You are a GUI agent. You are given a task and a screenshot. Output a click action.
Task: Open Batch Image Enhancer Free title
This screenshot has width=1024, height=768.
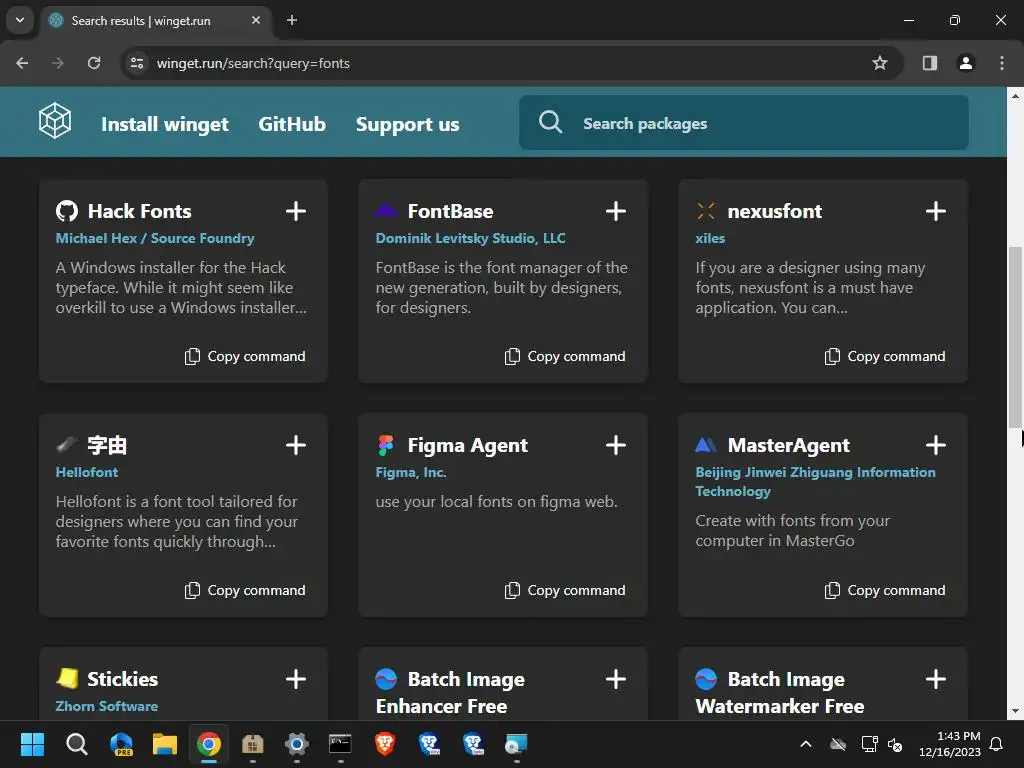tap(450, 692)
